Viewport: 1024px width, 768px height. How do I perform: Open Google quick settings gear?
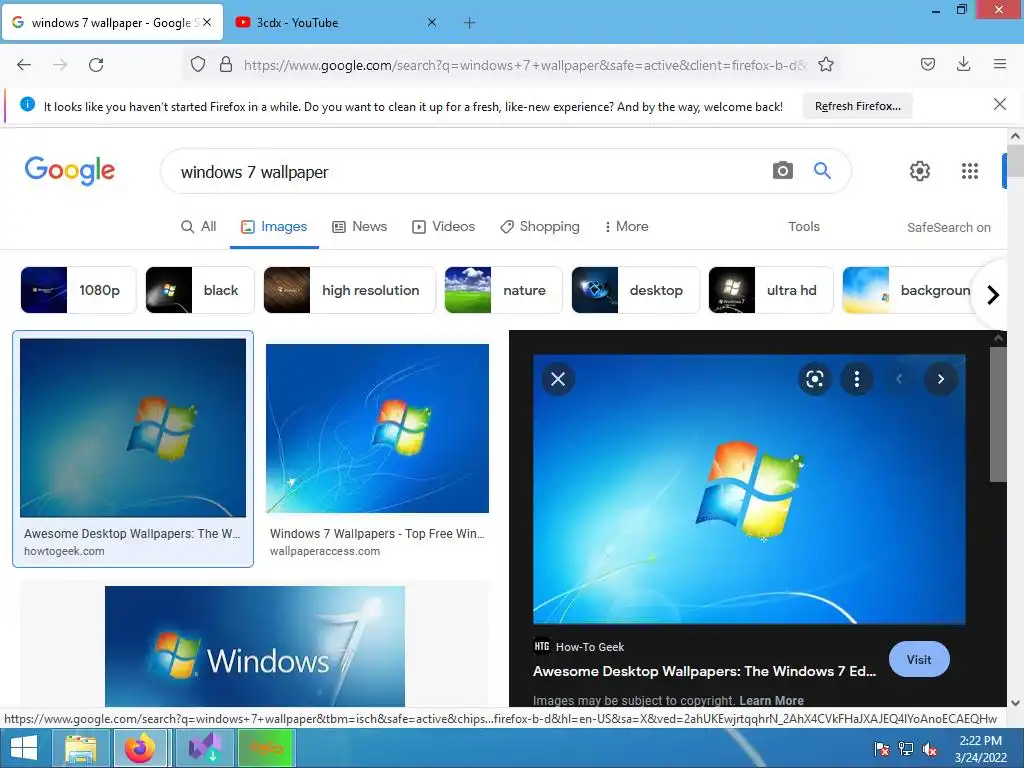click(x=920, y=171)
